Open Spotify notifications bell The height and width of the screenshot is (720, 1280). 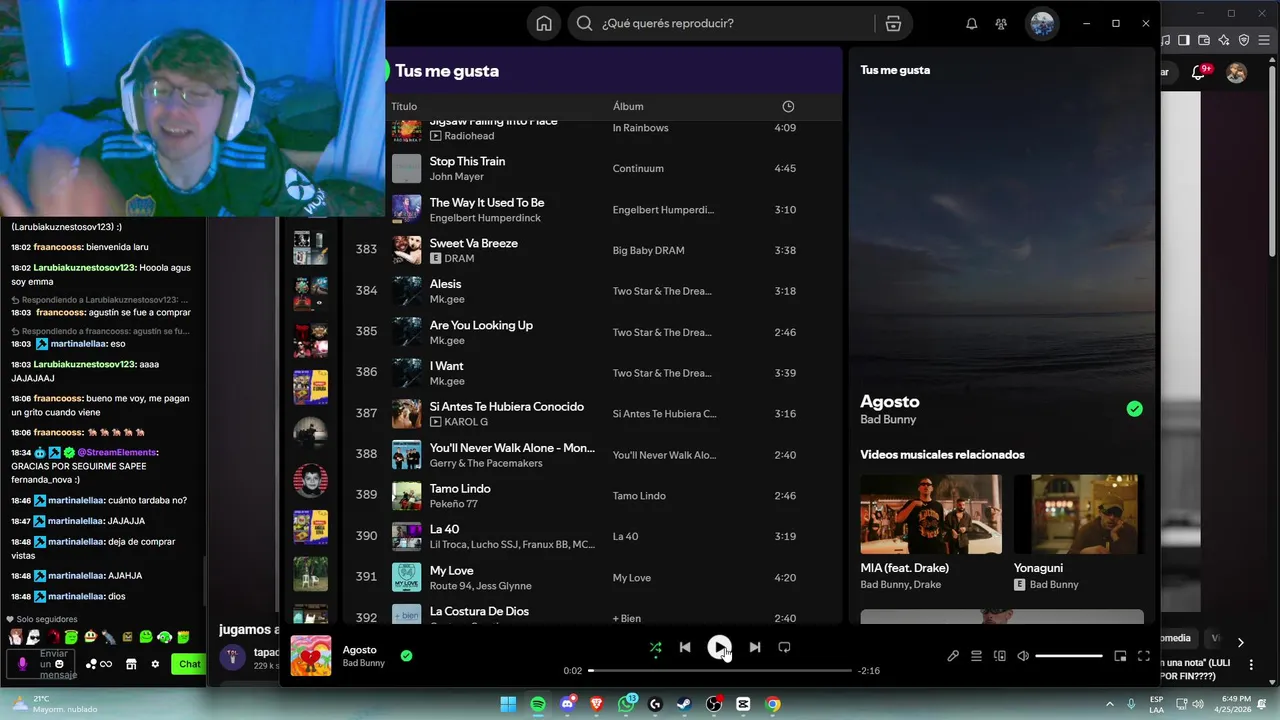pyautogui.click(x=971, y=24)
